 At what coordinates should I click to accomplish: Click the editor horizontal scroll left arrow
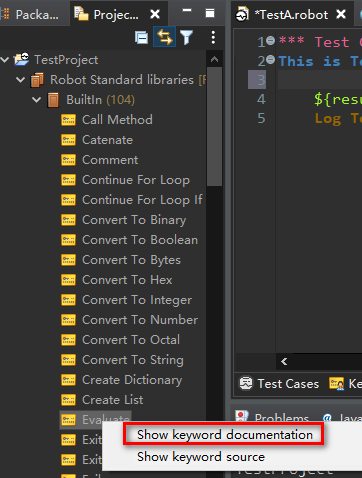pyautogui.click(x=284, y=361)
